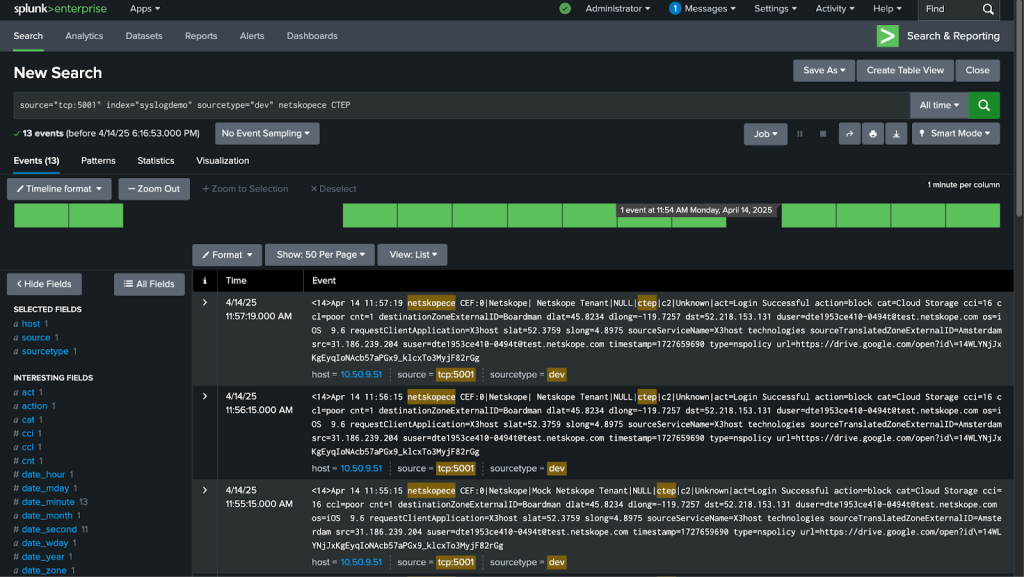
Task: Open the View: List dropdown
Action: (413, 255)
